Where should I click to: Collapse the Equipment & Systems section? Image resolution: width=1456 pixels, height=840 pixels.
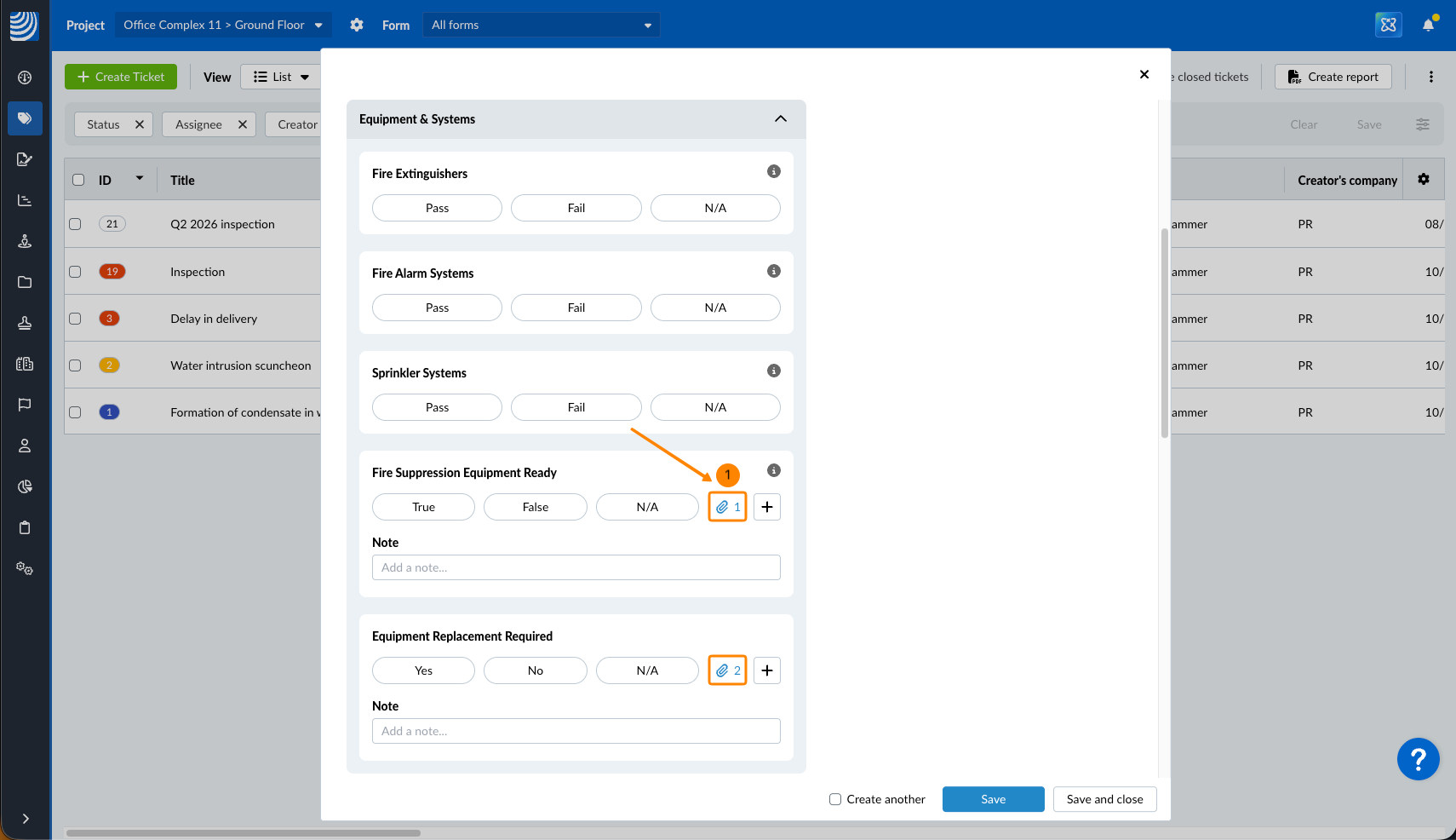pos(780,119)
